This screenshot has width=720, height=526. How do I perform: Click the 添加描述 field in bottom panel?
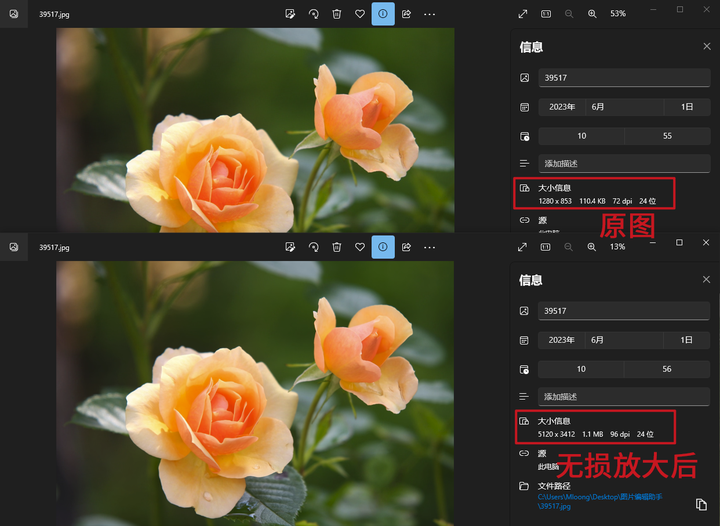tap(624, 397)
